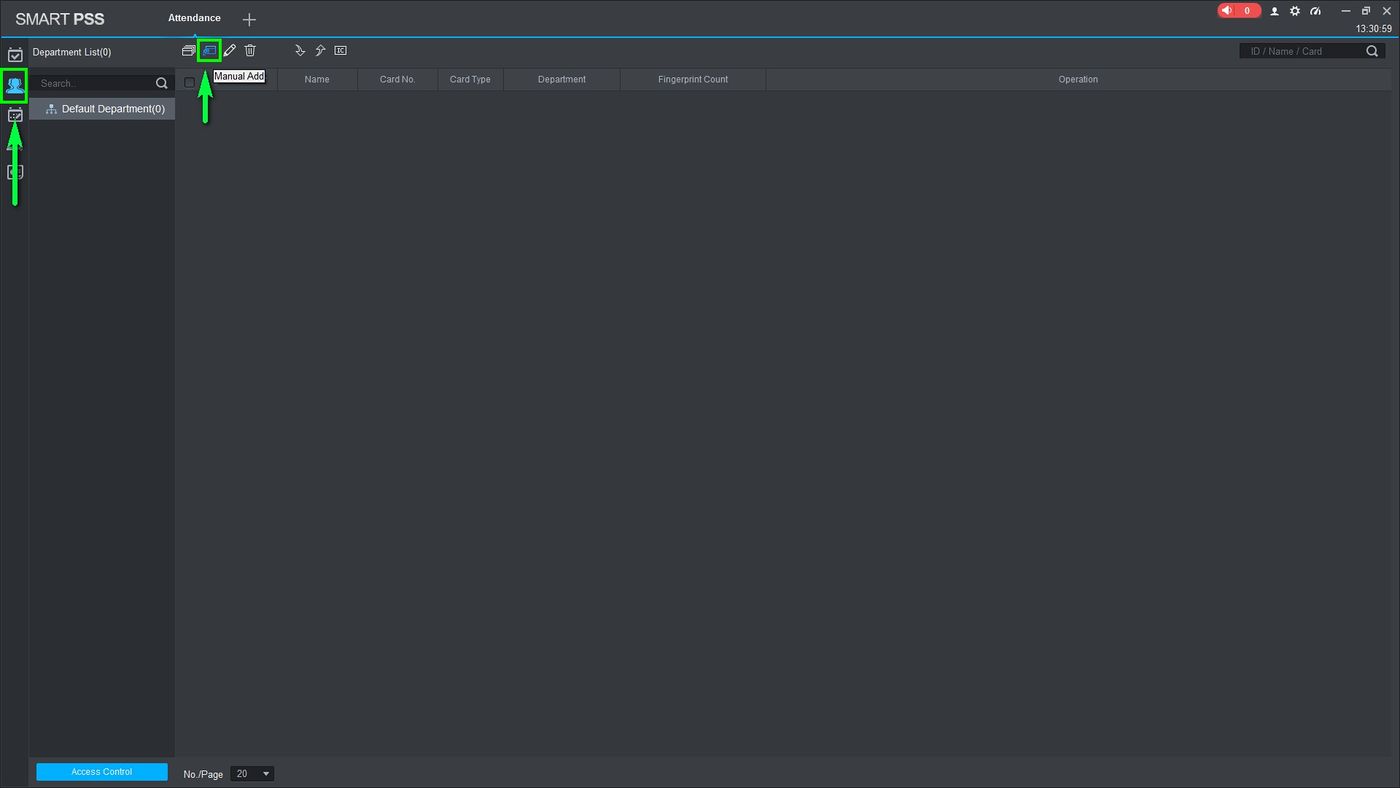Open the system gauge status icon
This screenshot has width=1400, height=788.
[x=1316, y=11]
